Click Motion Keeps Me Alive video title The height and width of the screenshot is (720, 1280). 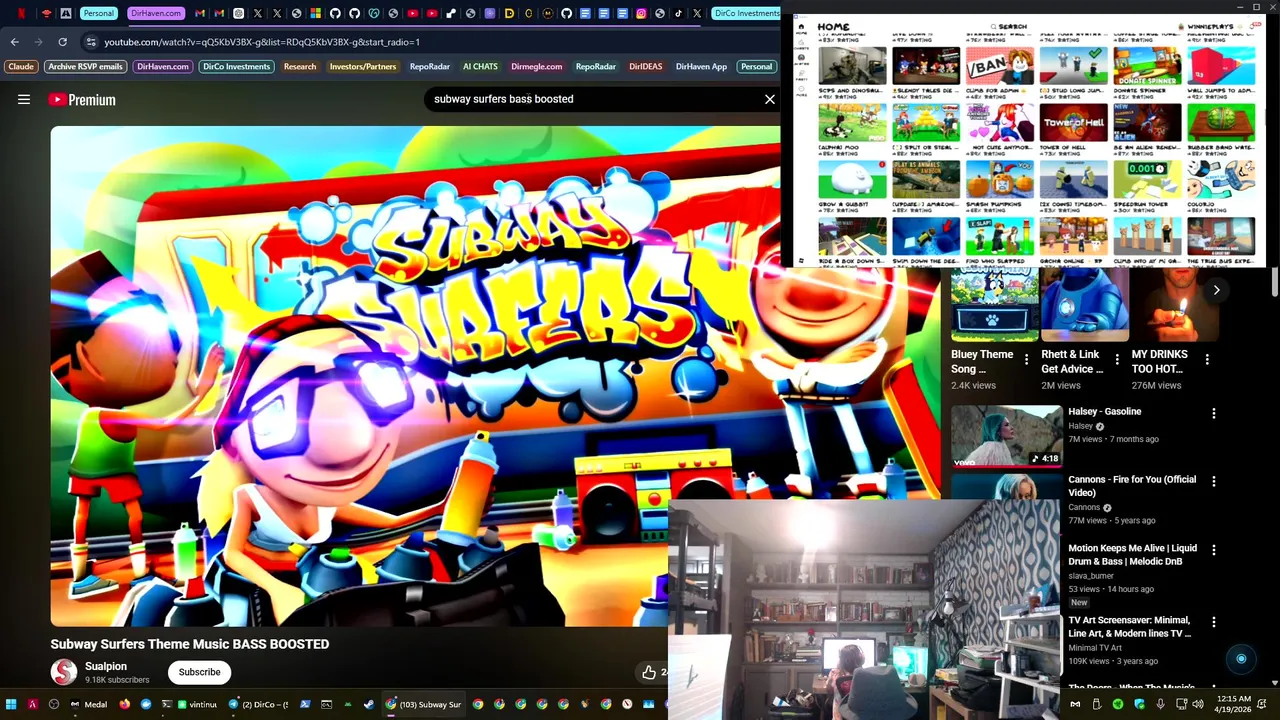(x=1132, y=555)
